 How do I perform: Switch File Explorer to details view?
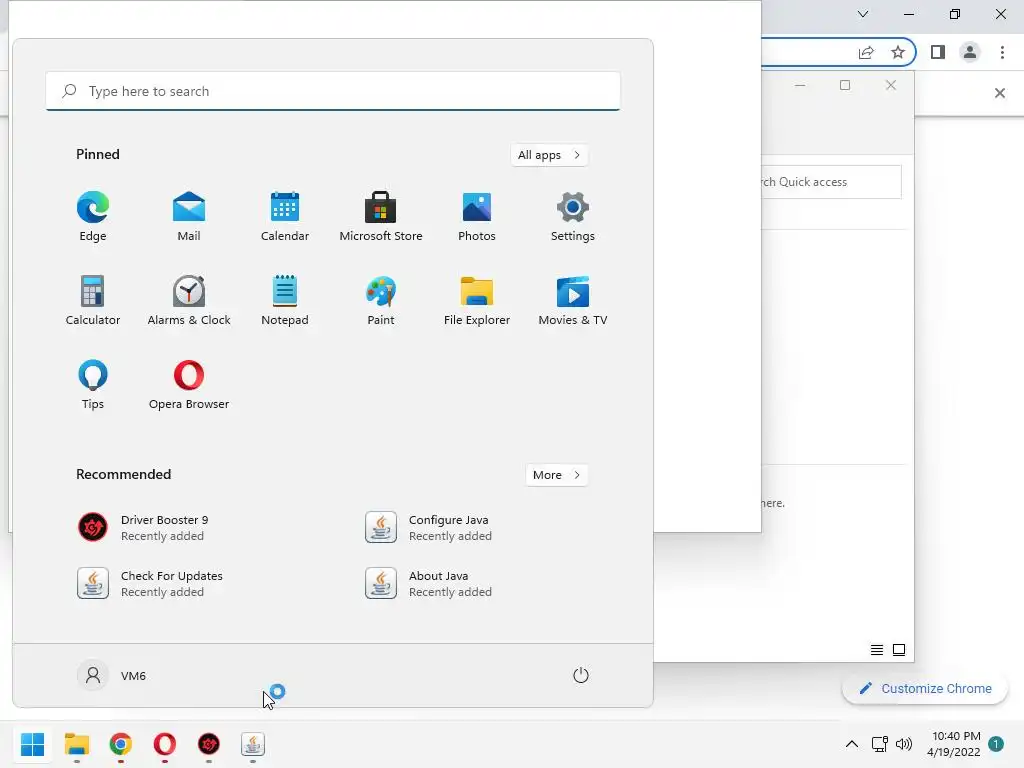tap(877, 650)
